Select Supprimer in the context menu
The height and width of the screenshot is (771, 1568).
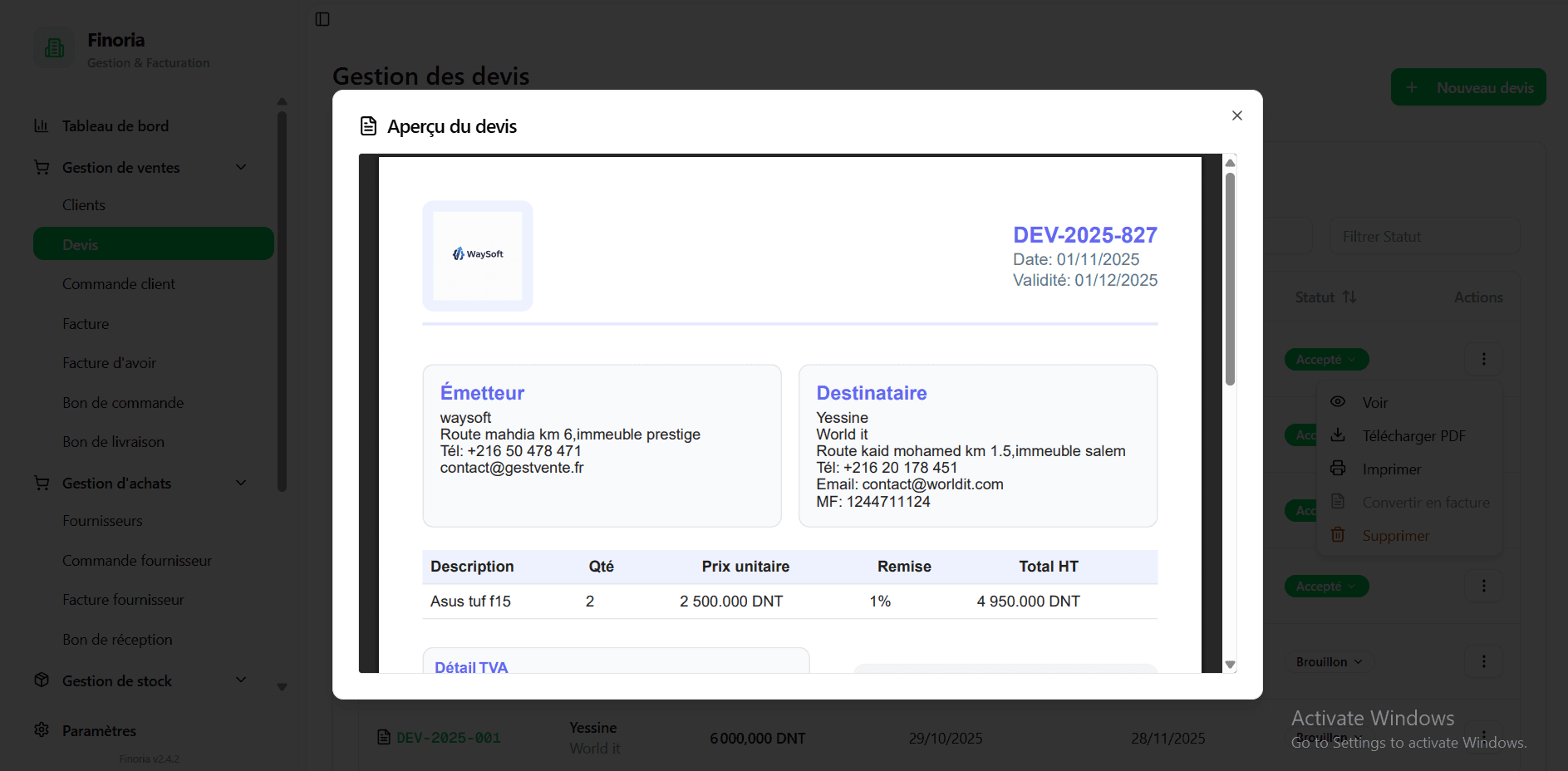[1410, 535]
